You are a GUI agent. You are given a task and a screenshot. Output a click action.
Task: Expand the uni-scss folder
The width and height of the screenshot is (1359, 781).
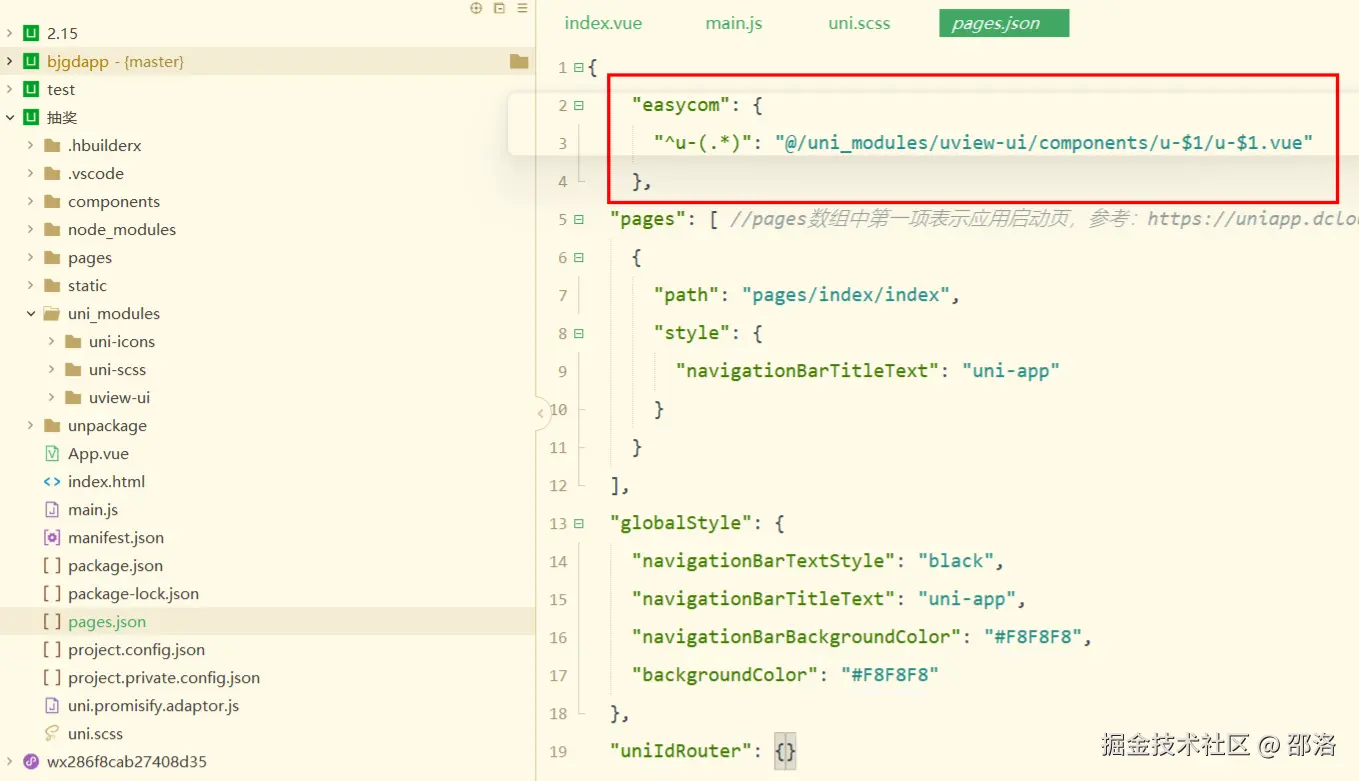click(52, 369)
